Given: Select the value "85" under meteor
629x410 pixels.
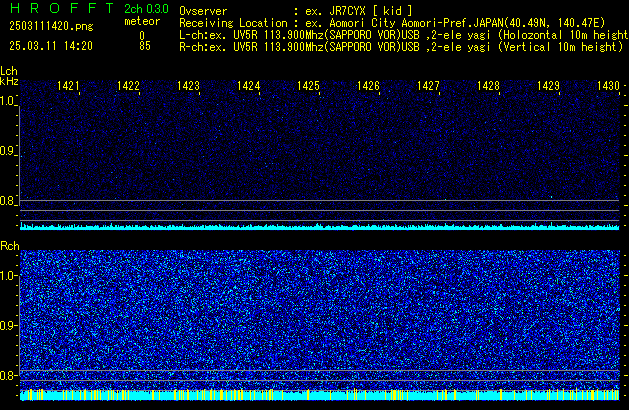Looking at the screenshot, I should tap(145, 46).
